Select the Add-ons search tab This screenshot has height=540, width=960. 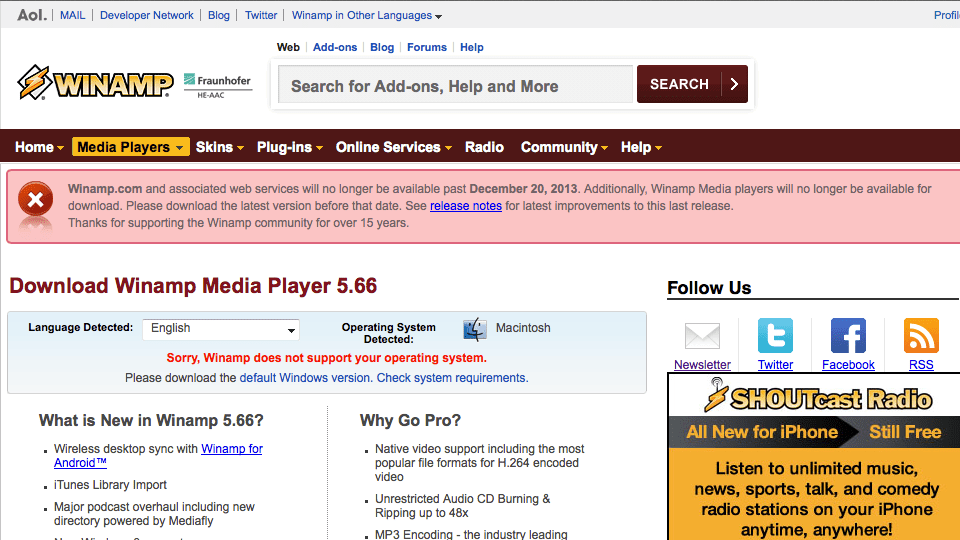(x=335, y=47)
